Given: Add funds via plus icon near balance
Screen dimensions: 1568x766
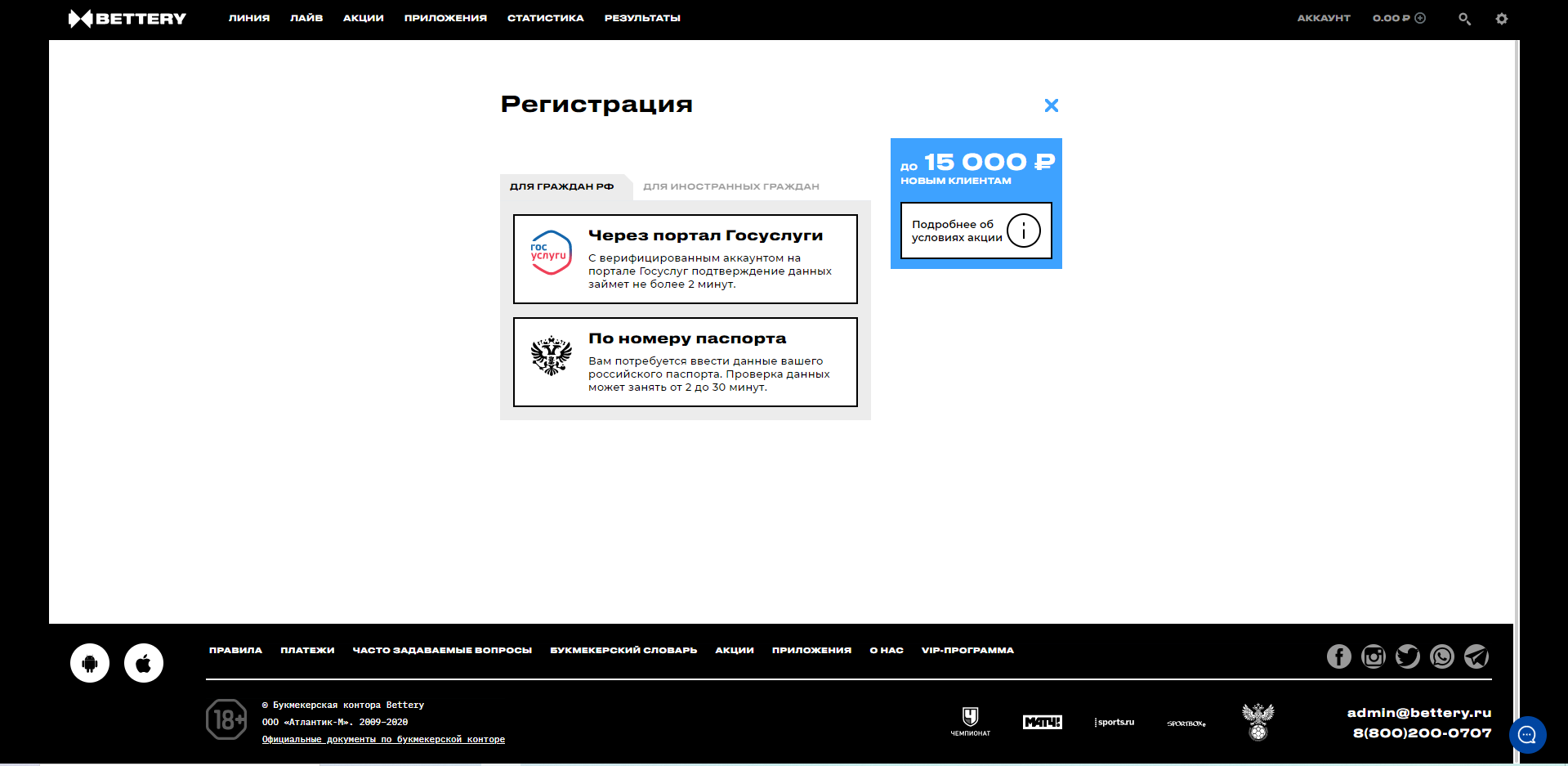Looking at the screenshot, I should (1420, 18).
